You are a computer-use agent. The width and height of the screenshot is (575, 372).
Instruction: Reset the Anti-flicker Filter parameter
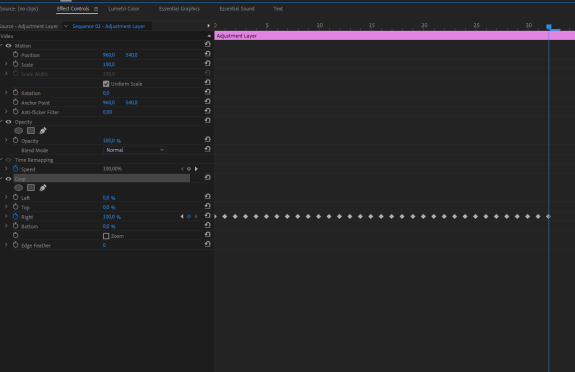pos(208,111)
